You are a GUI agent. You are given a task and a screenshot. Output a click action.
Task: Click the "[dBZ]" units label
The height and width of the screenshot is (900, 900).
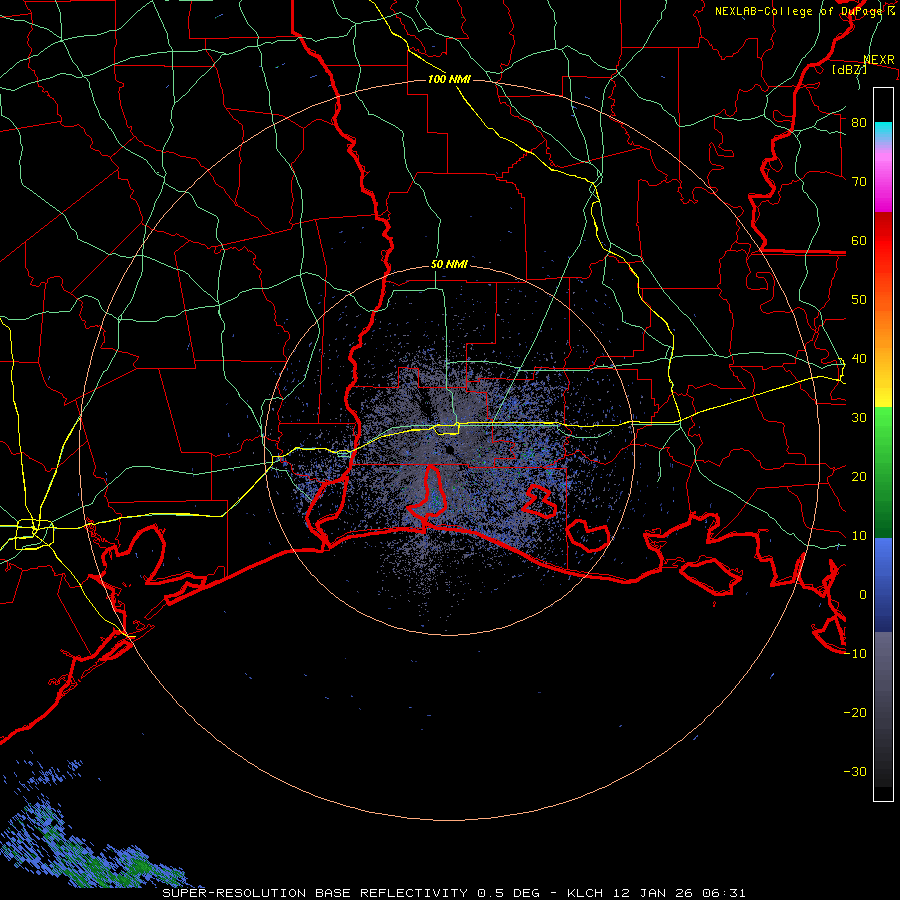tap(850, 69)
